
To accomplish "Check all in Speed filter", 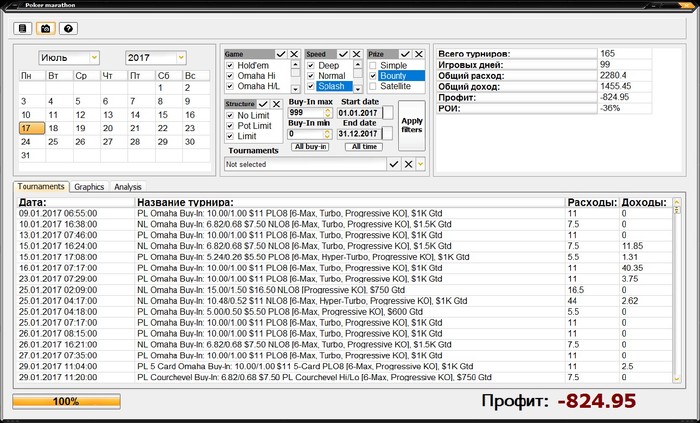I will 343,54.
